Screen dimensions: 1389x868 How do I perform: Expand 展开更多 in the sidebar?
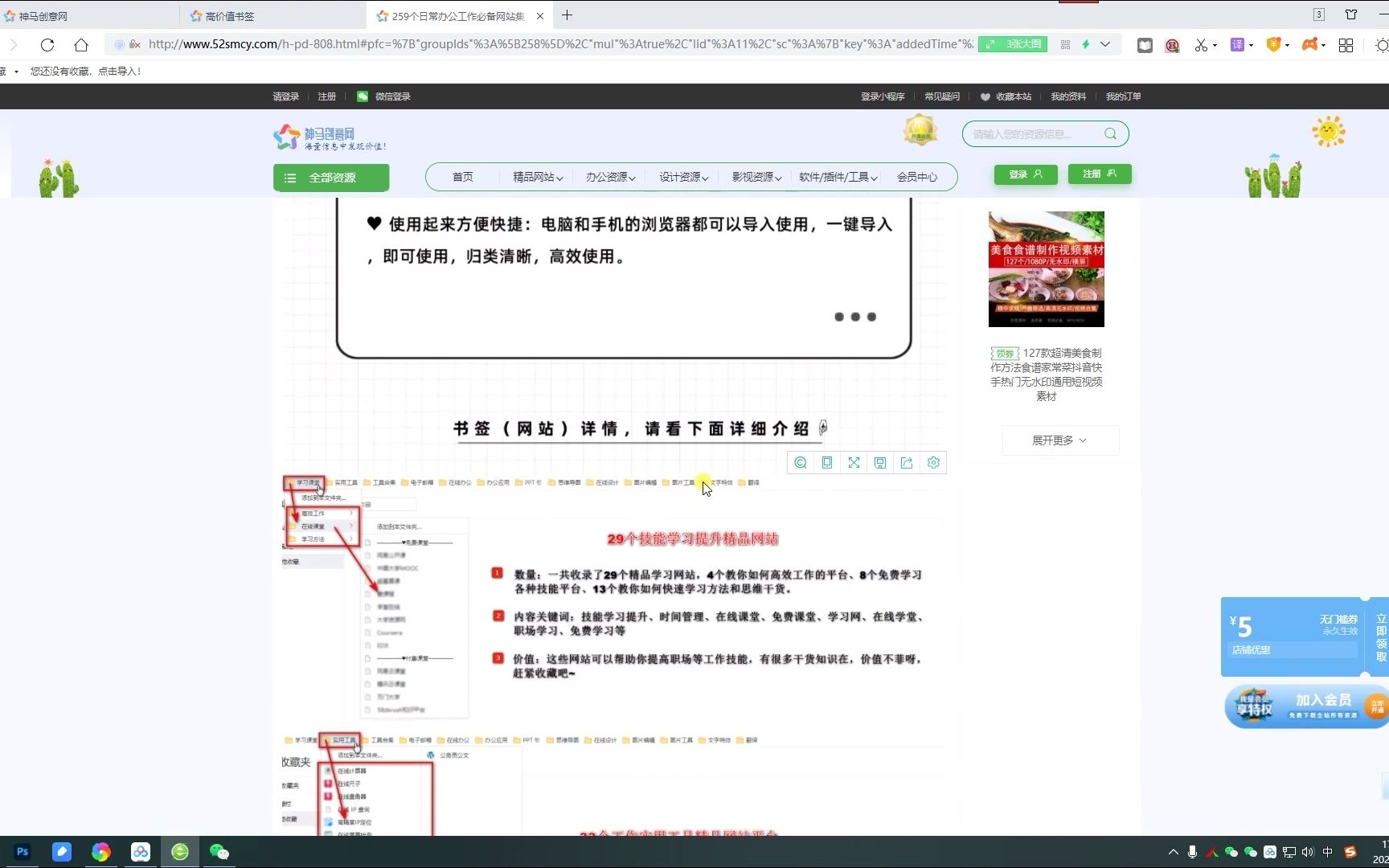click(1059, 440)
